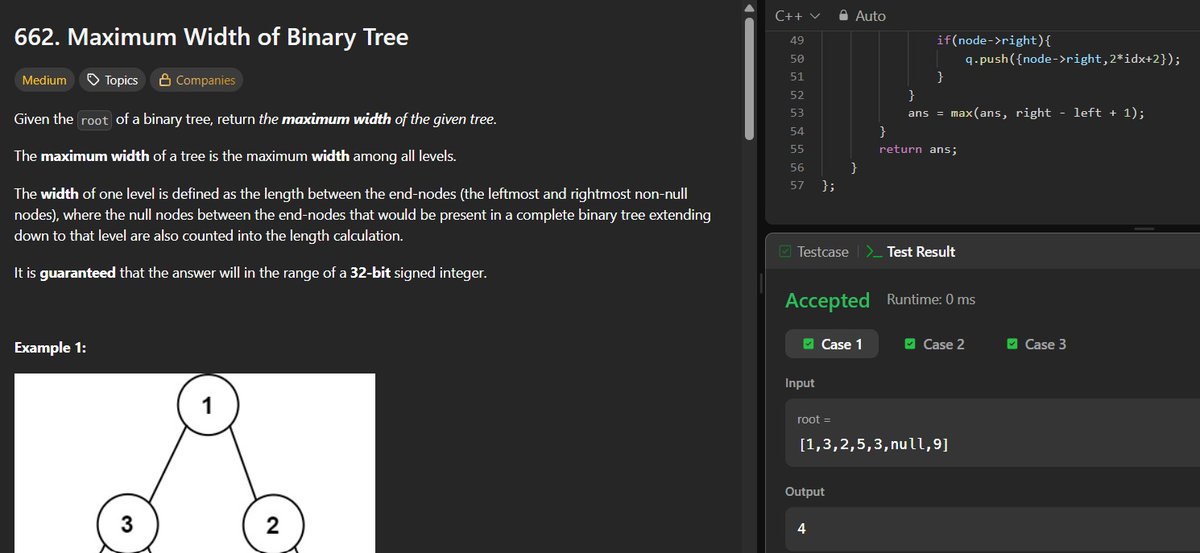Click the terminal icon beside Test Result
The image size is (1200, 553).
pyautogui.click(x=874, y=252)
